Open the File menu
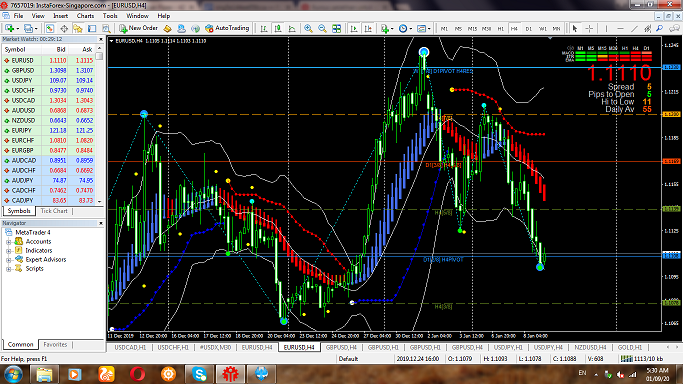The height and width of the screenshot is (384, 683). [18, 16]
